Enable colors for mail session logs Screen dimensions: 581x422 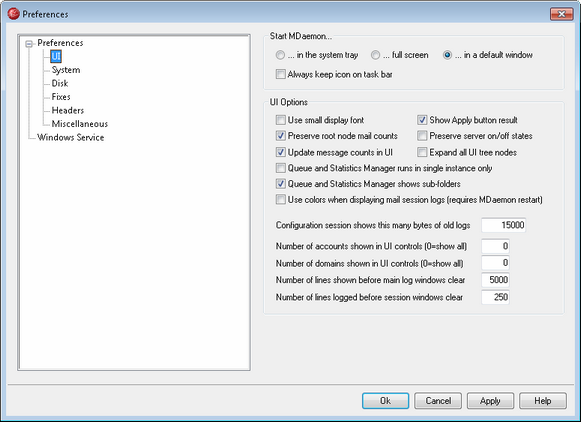coord(280,200)
